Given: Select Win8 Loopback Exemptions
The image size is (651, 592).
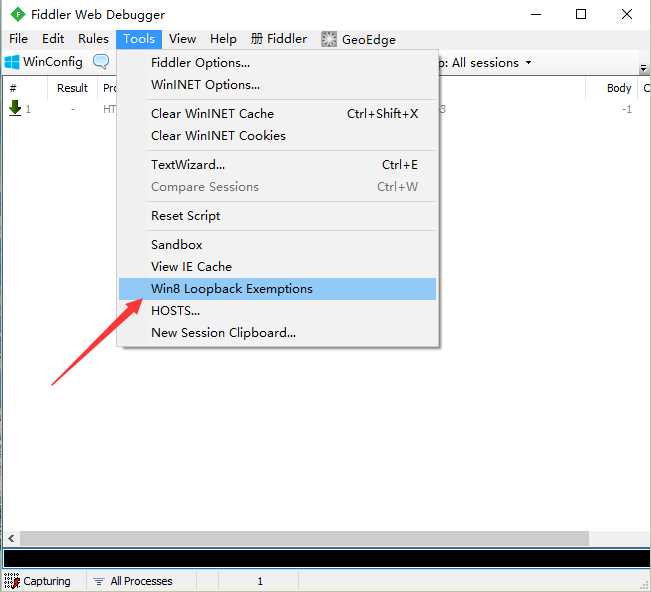Looking at the screenshot, I should click(277, 289).
